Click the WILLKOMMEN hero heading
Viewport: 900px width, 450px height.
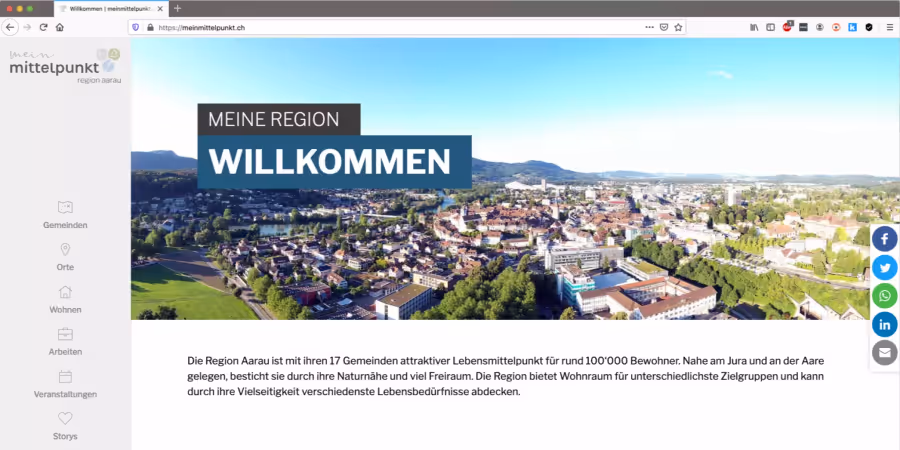tap(335, 162)
